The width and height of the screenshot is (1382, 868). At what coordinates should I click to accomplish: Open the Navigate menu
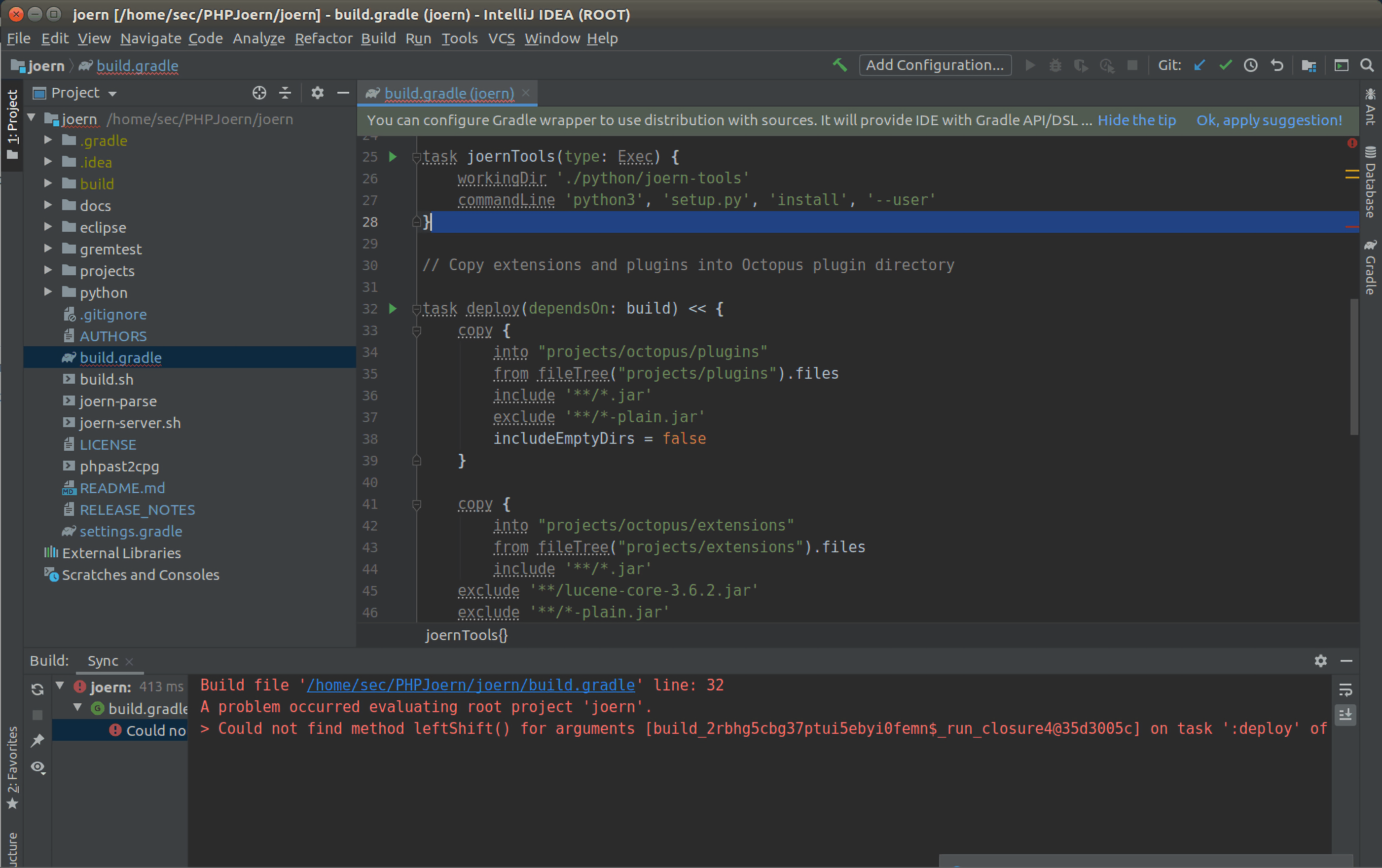click(x=150, y=38)
